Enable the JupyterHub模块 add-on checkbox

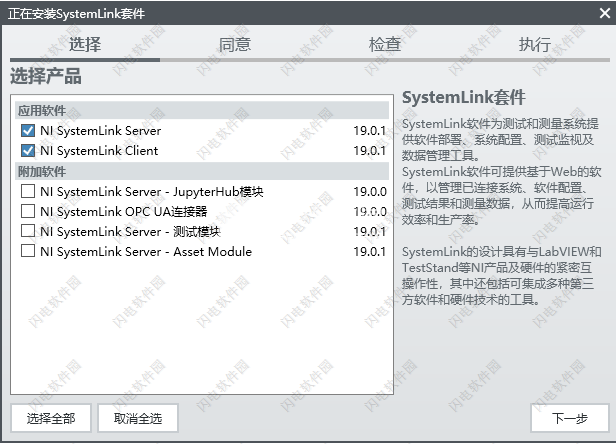pyautogui.click(x=28, y=191)
